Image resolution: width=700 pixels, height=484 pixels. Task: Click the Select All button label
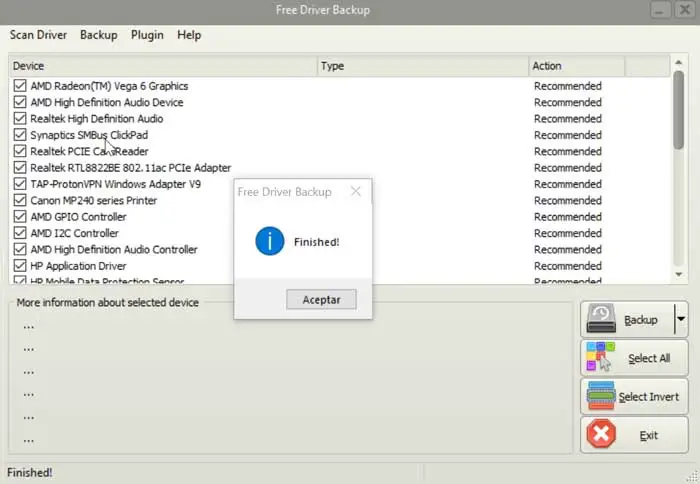click(649, 358)
